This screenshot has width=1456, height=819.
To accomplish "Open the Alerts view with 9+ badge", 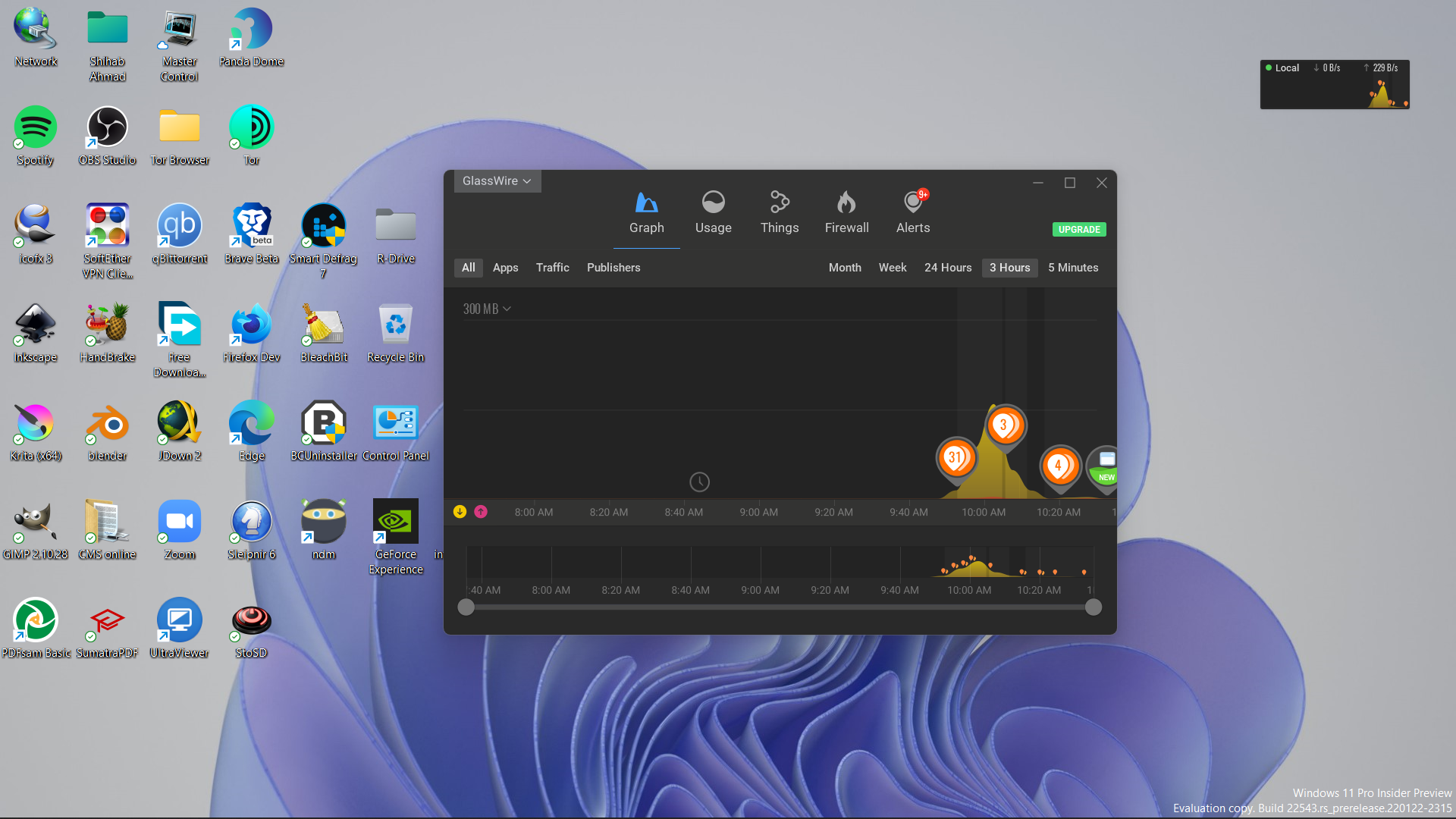I will point(913,213).
